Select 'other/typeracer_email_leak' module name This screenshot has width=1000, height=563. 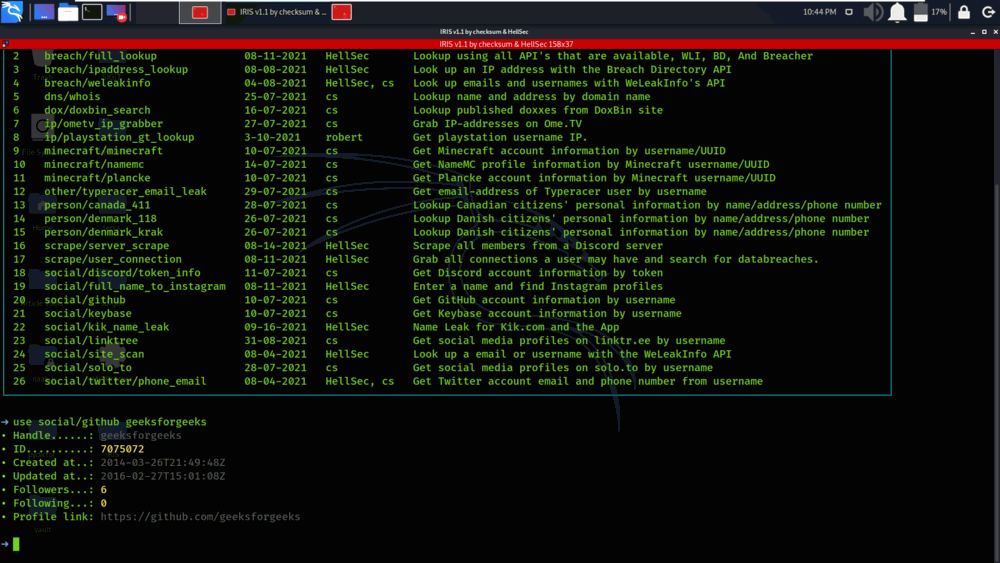click(125, 191)
